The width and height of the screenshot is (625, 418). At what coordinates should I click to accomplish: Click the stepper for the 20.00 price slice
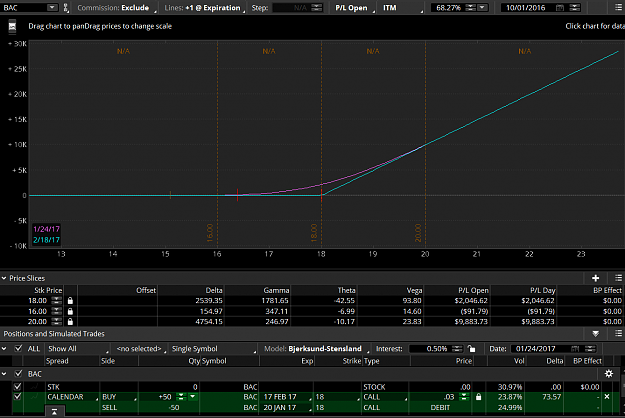coord(57,322)
